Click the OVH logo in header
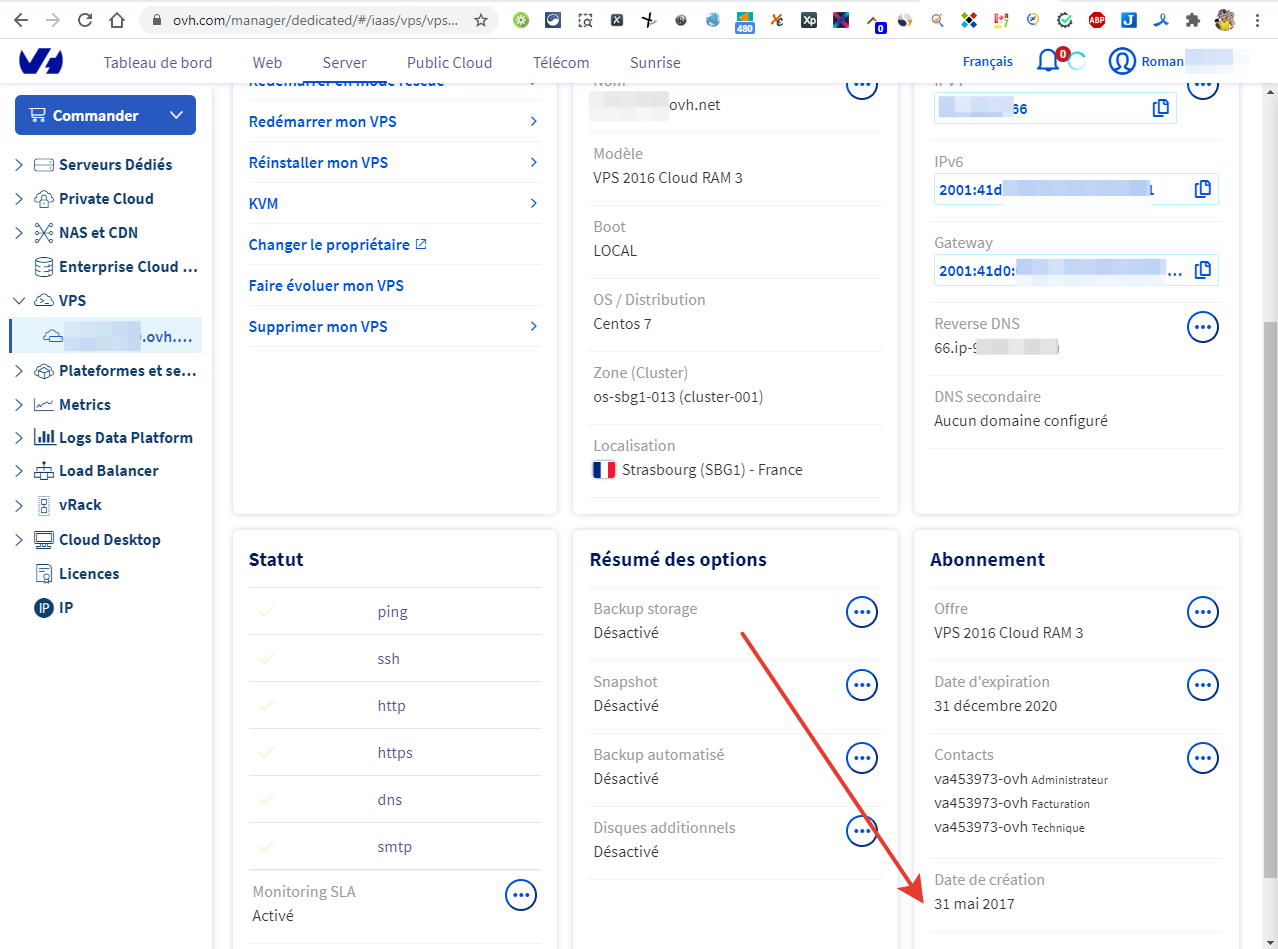 (x=41, y=62)
